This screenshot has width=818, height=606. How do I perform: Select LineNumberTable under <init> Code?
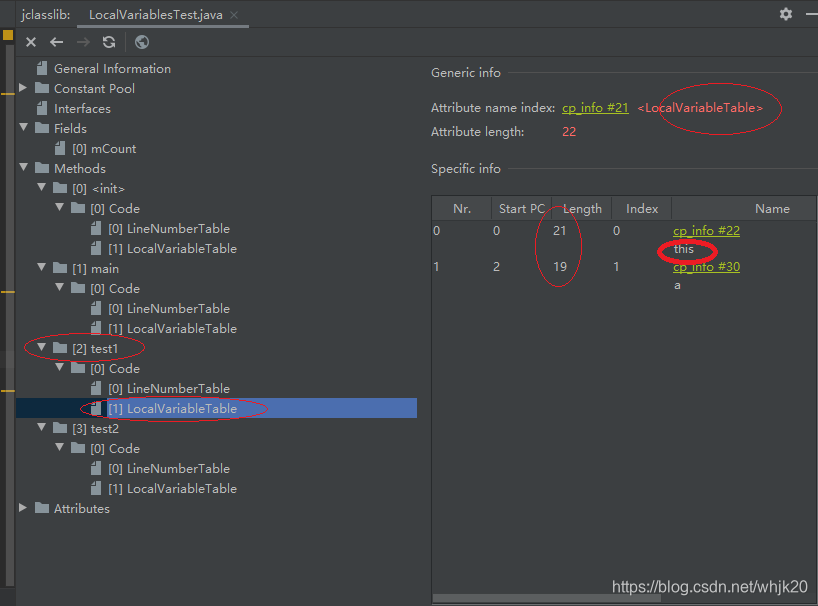tap(169, 229)
